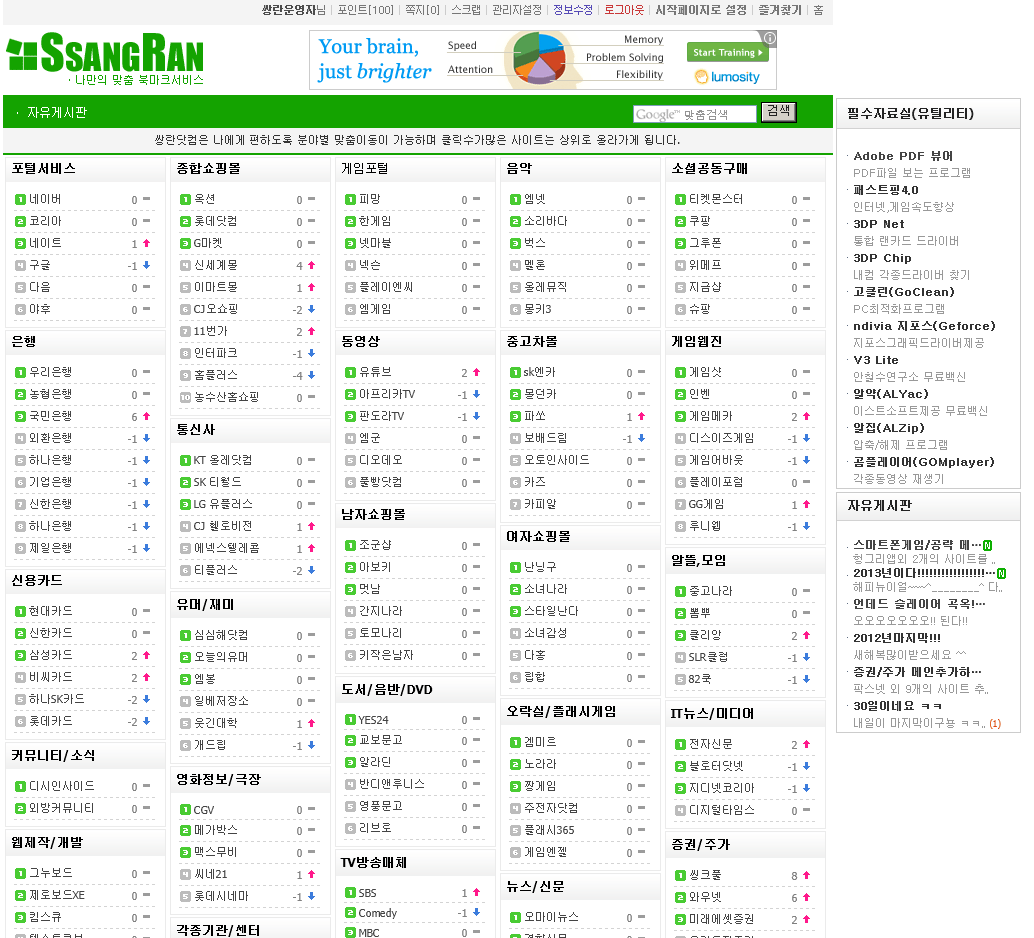1034x938 pixels.
Task: Open the KT 올레닷컴 carrier link
Action: click(222, 460)
